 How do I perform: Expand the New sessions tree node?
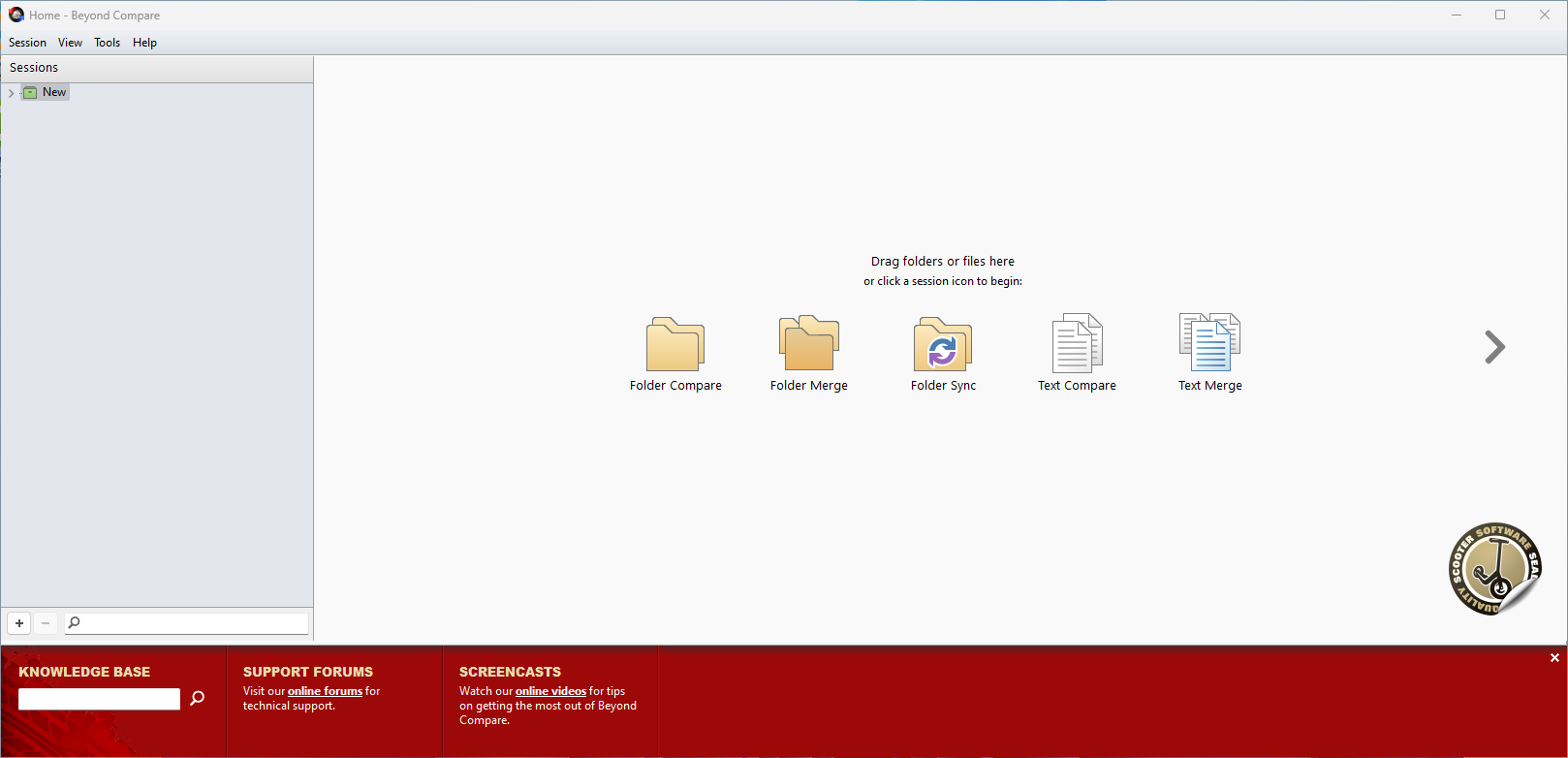11,93
